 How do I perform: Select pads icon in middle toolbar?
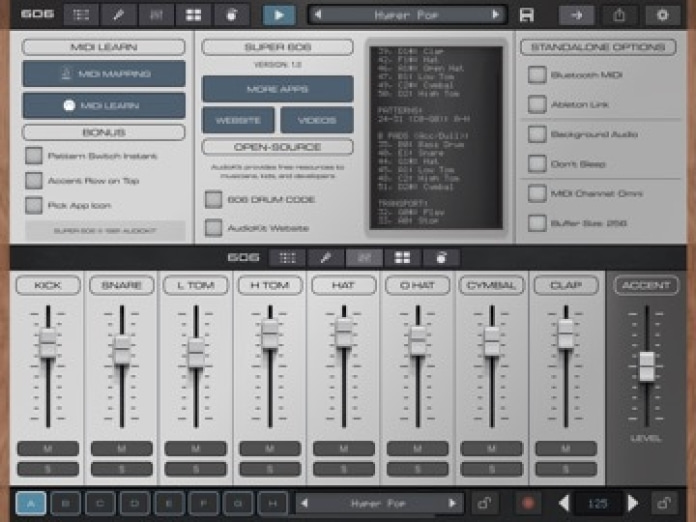click(402, 258)
